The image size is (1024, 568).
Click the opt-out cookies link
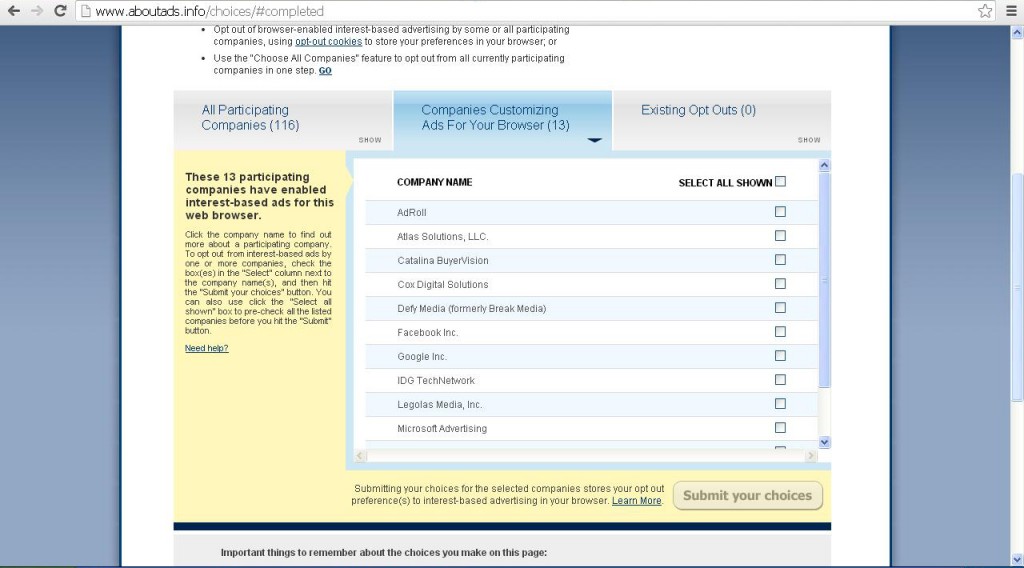pos(328,42)
